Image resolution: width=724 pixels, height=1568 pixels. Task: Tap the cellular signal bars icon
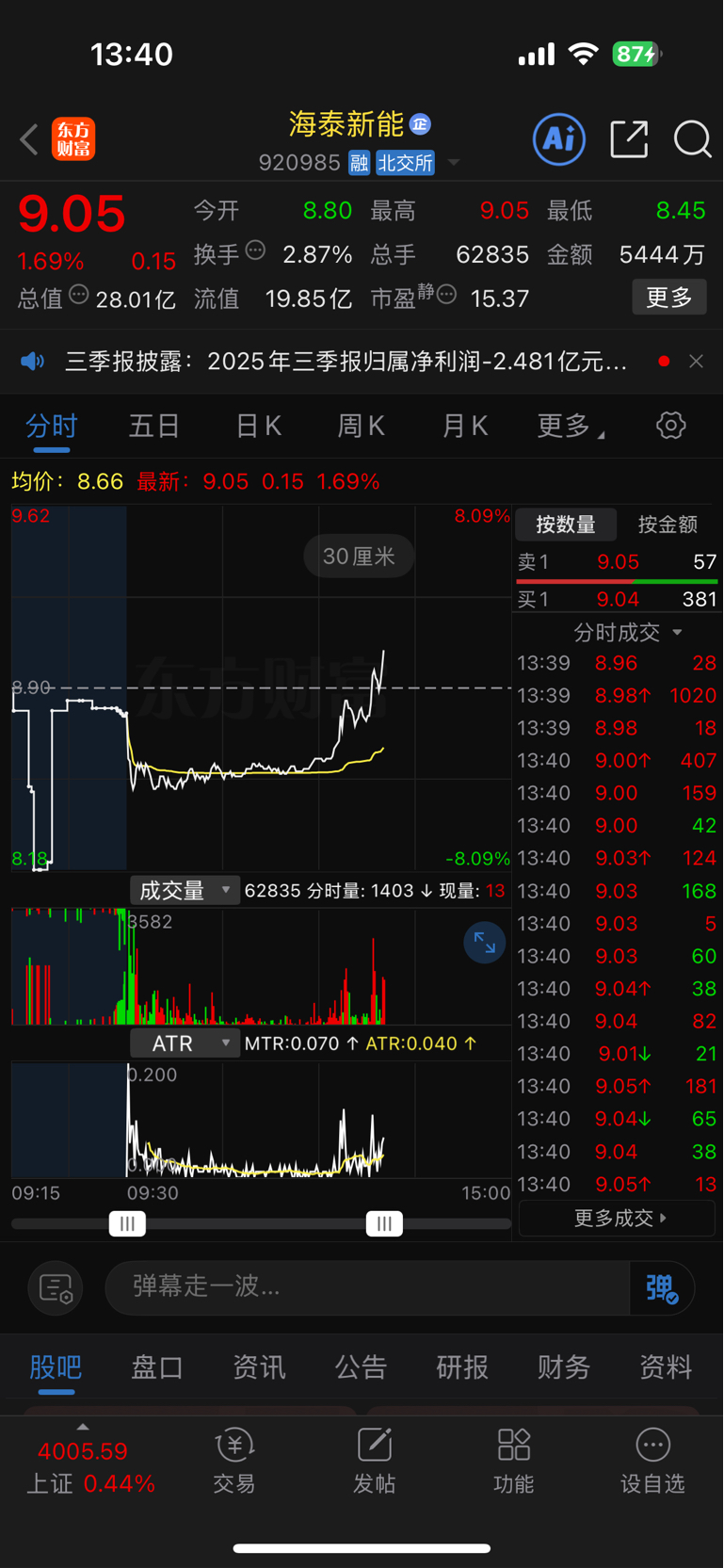coord(537,56)
